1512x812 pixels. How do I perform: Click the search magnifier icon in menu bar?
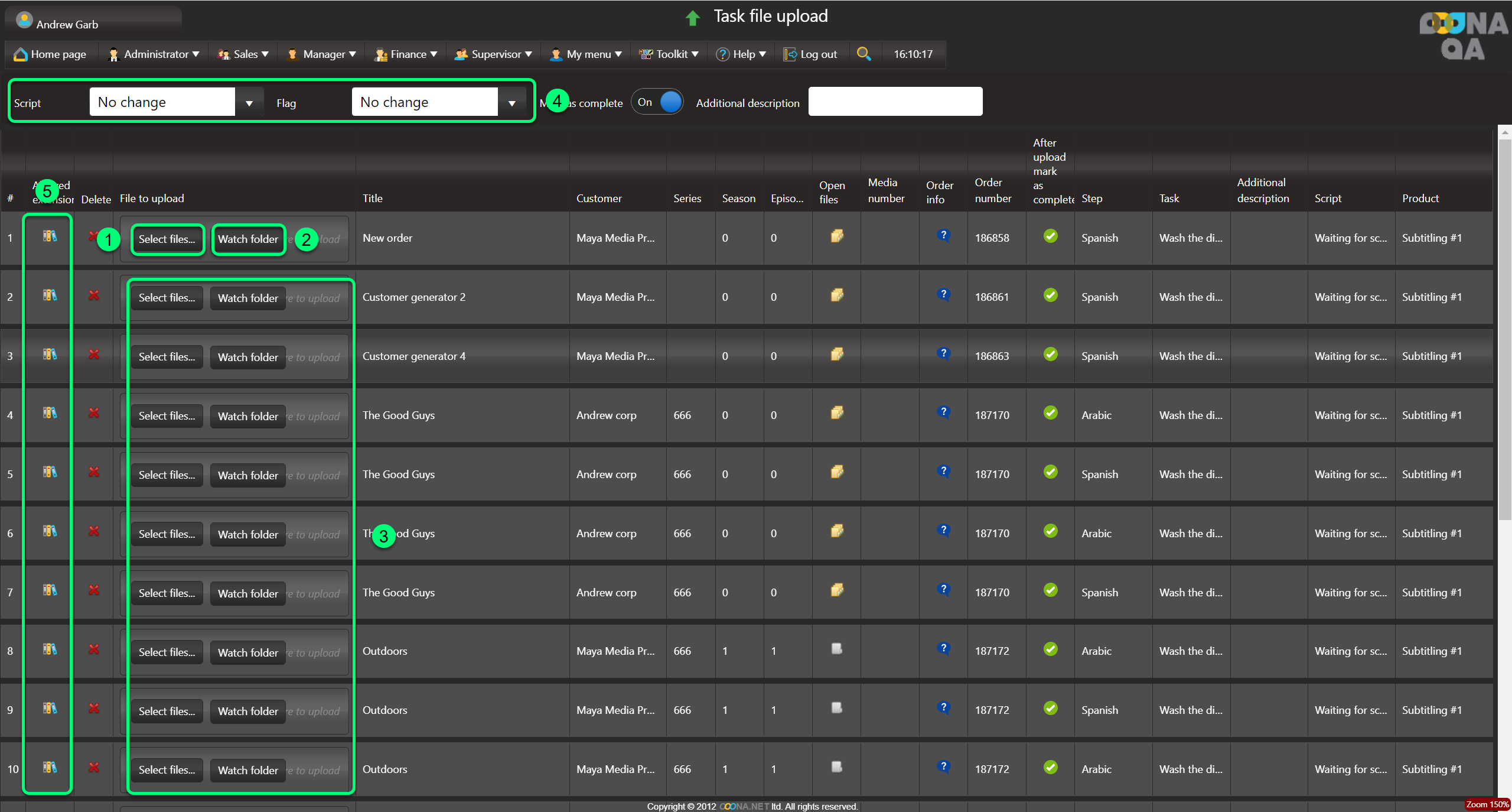click(863, 54)
